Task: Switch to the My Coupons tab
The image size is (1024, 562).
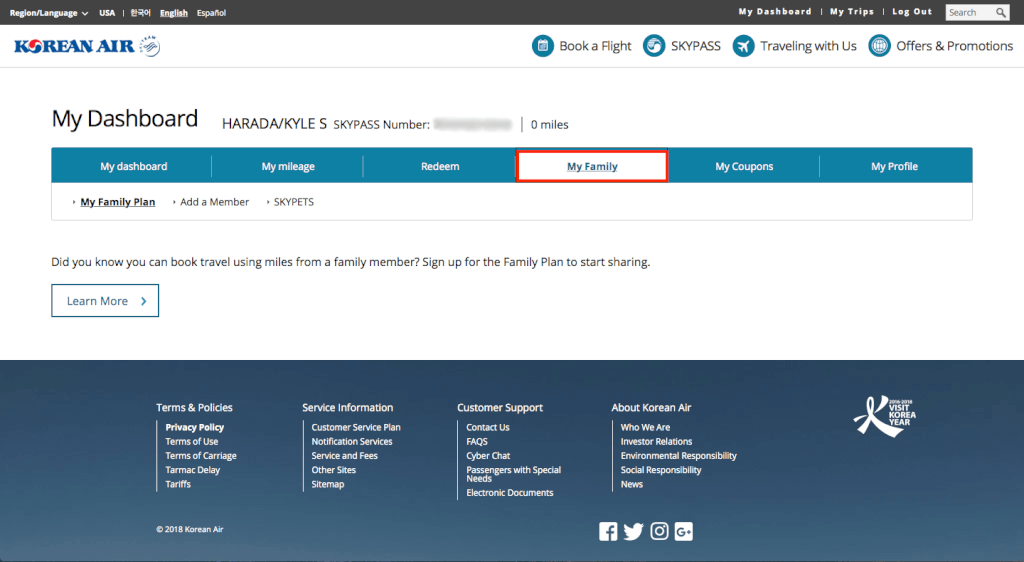Action: (744, 166)
